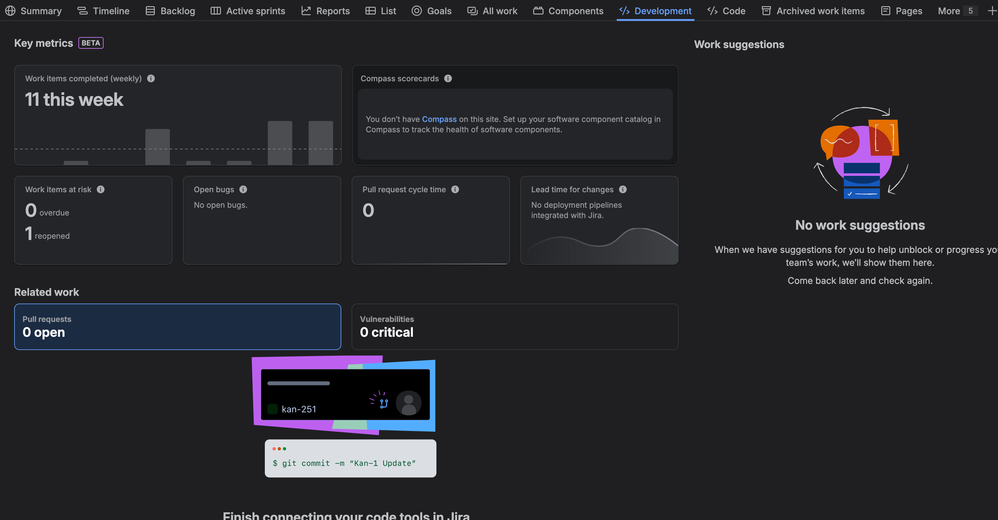The width and height of the screenshot is (998, 520).
Task: Click the '0 overdue' count
Action: (47, 210)
